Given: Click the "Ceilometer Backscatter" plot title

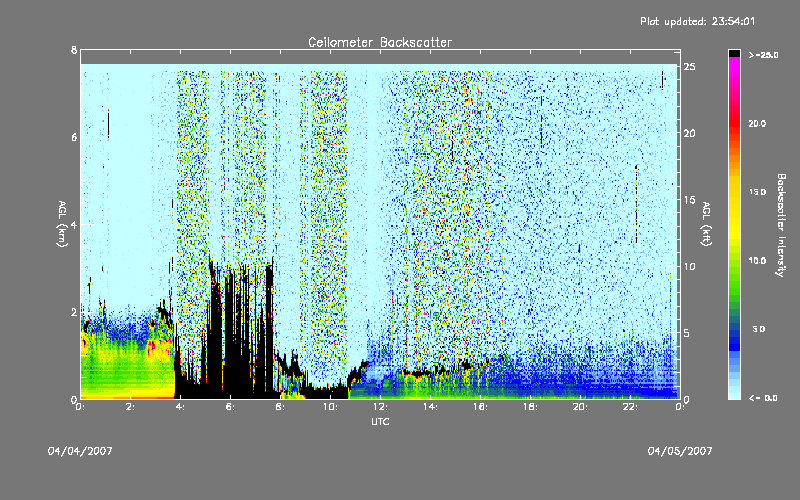Looking at the screenshot, I should (x=380, y=42).
